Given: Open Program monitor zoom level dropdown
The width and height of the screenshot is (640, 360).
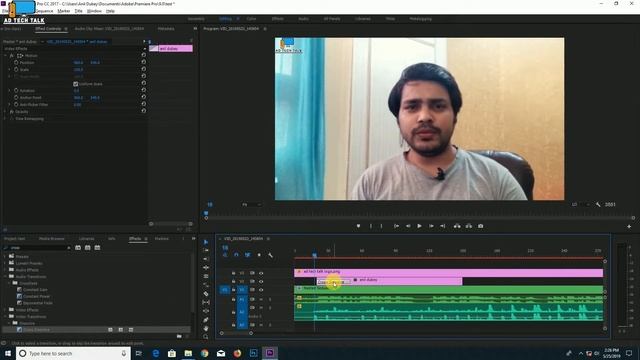Looking at the screenshot, I should [x=251, y=204].
